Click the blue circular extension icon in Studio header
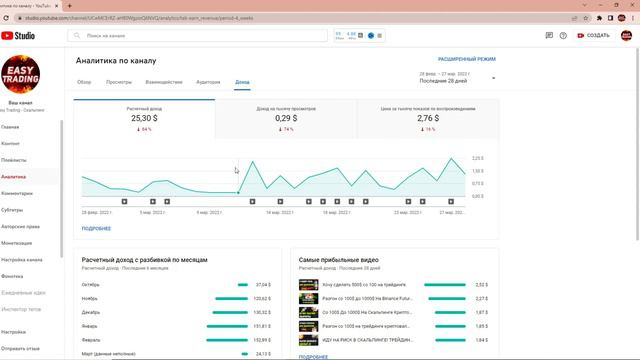Image resolution: width=640 pixels, height=360 pixels. (371, 36)
